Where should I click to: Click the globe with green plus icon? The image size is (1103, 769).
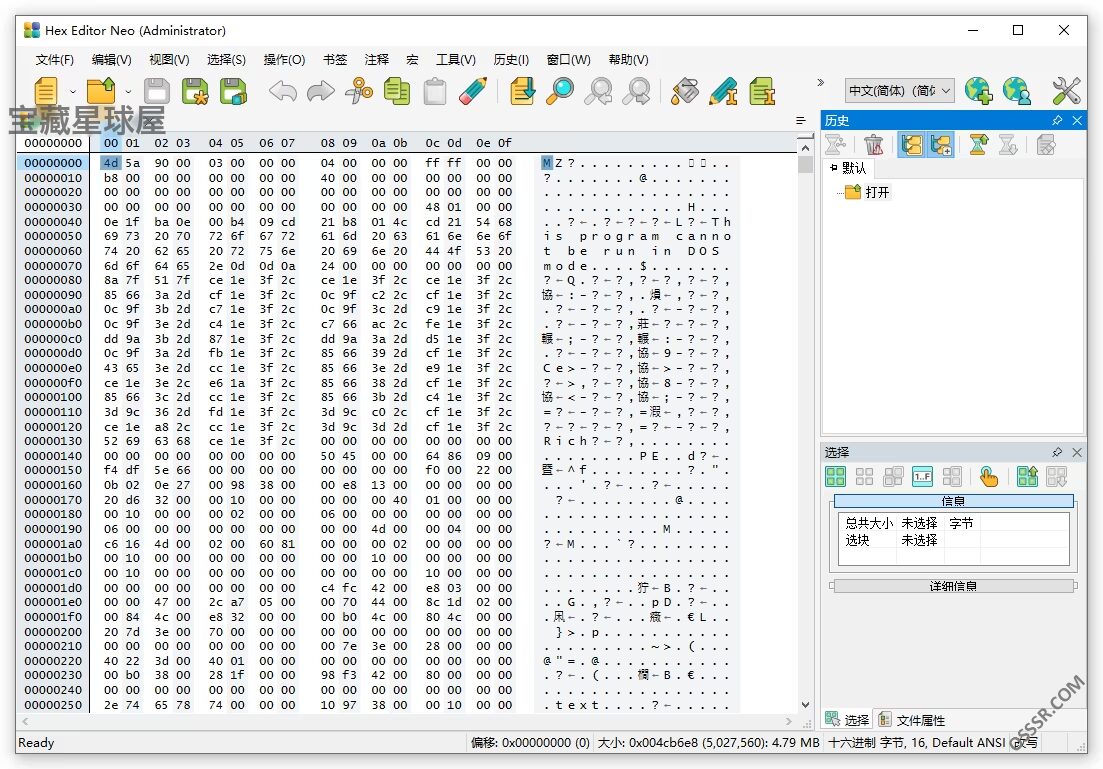pos(978,91)
